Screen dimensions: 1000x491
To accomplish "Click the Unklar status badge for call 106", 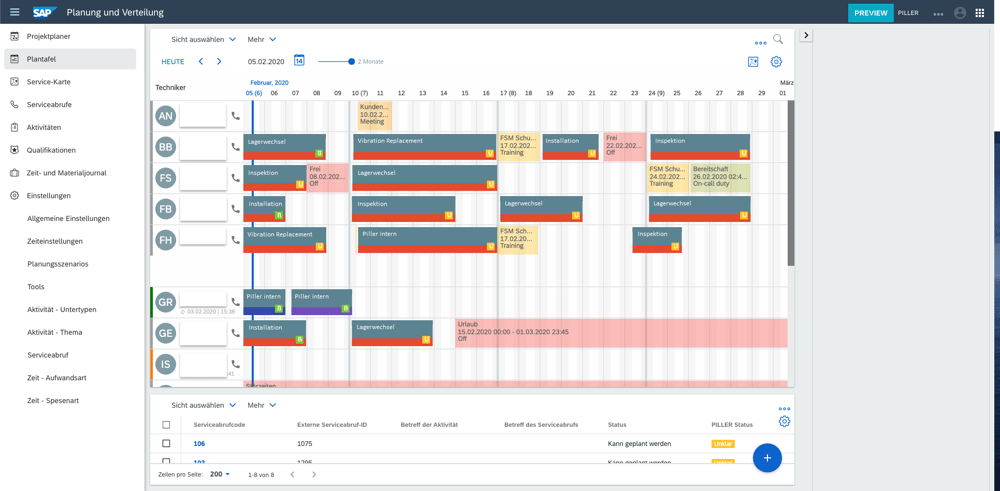I will click(x=724, y=444).
